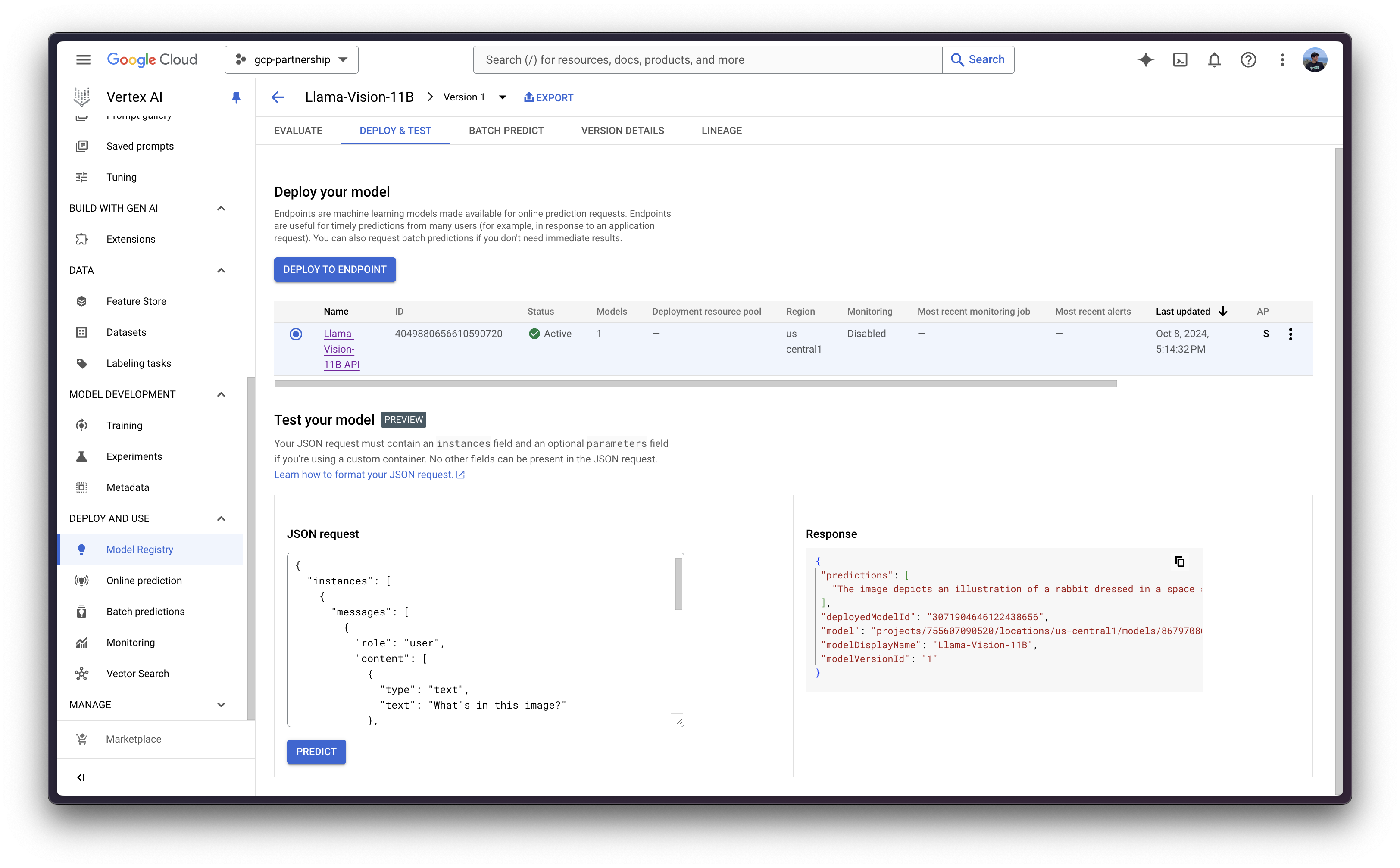Open the notifications bell
Image resolution: width=1400 pixels, height=868 pixels.
[1214, 60]
